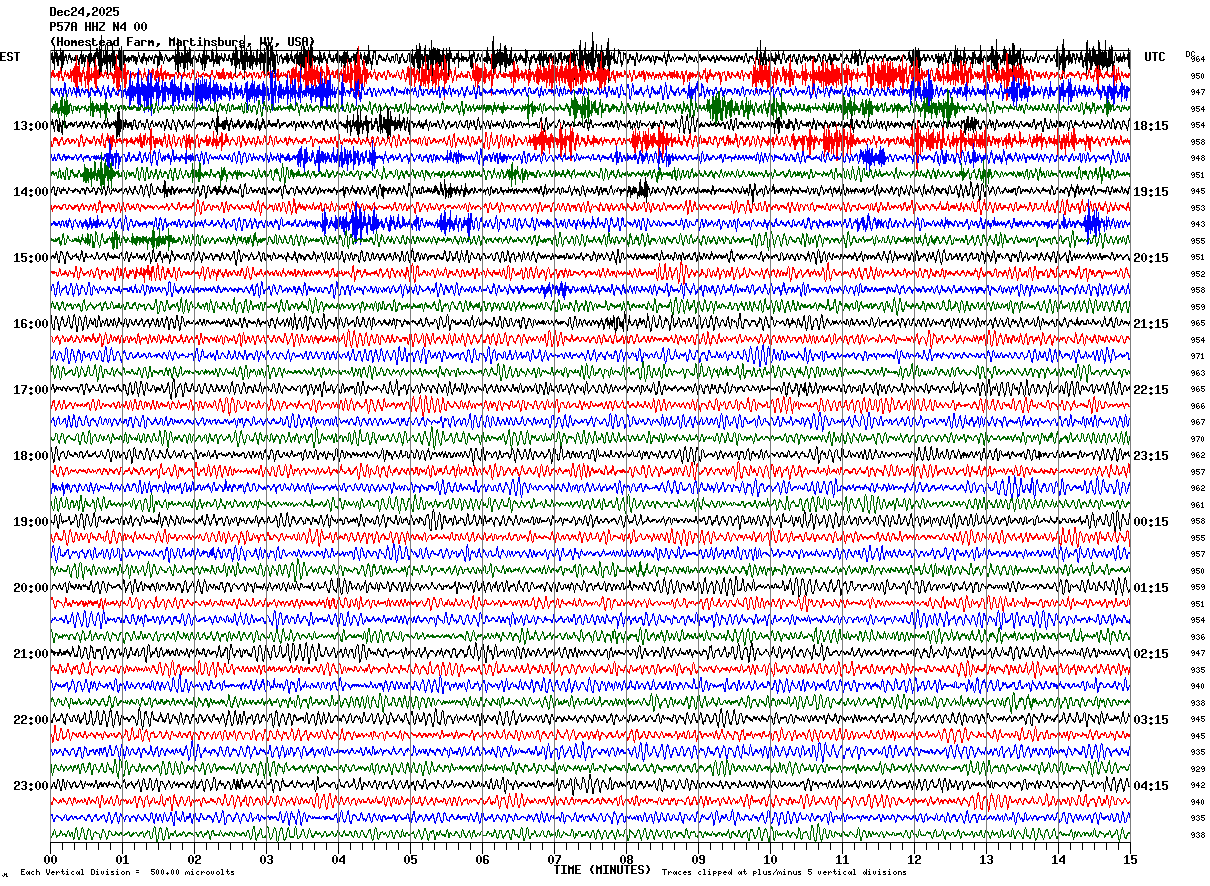This screenshot has width=1210, height=886.
Task: Select the 20:00 EST row label
Action: coord(31,587)
